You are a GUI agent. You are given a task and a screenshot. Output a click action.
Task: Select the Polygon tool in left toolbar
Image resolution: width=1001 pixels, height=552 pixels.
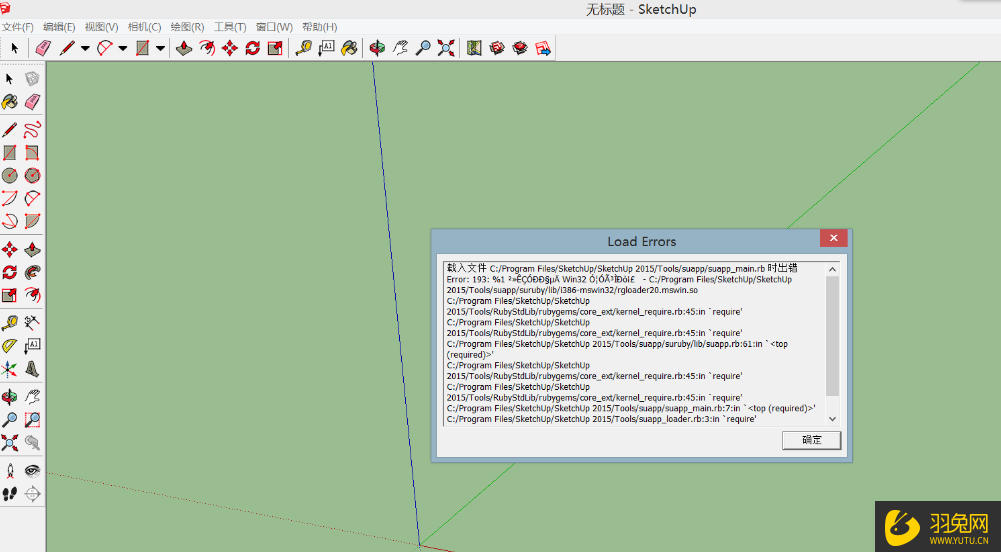click(32, 175)
